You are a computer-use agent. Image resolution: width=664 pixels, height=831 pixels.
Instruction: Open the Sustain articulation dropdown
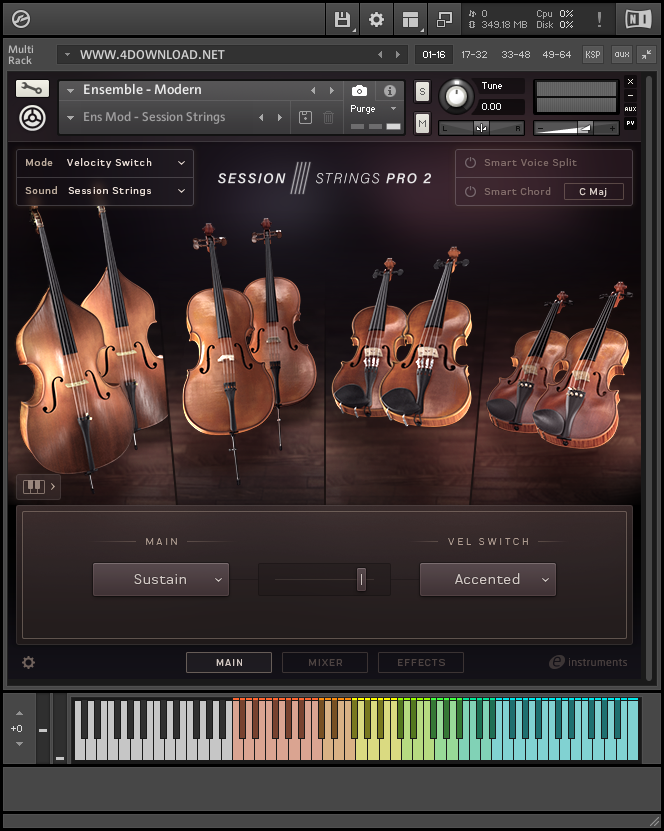pyautogui.click(x=161, y=579)
